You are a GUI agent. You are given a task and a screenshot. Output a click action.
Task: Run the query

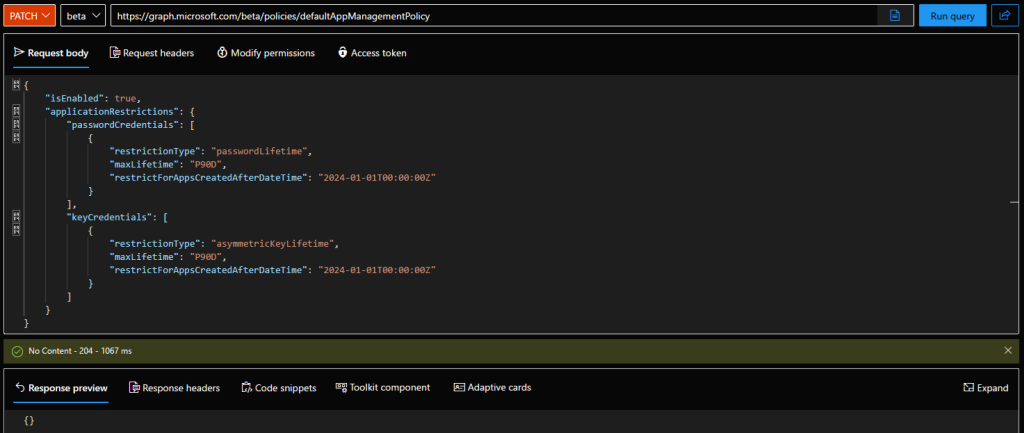[x=951, y=16]
